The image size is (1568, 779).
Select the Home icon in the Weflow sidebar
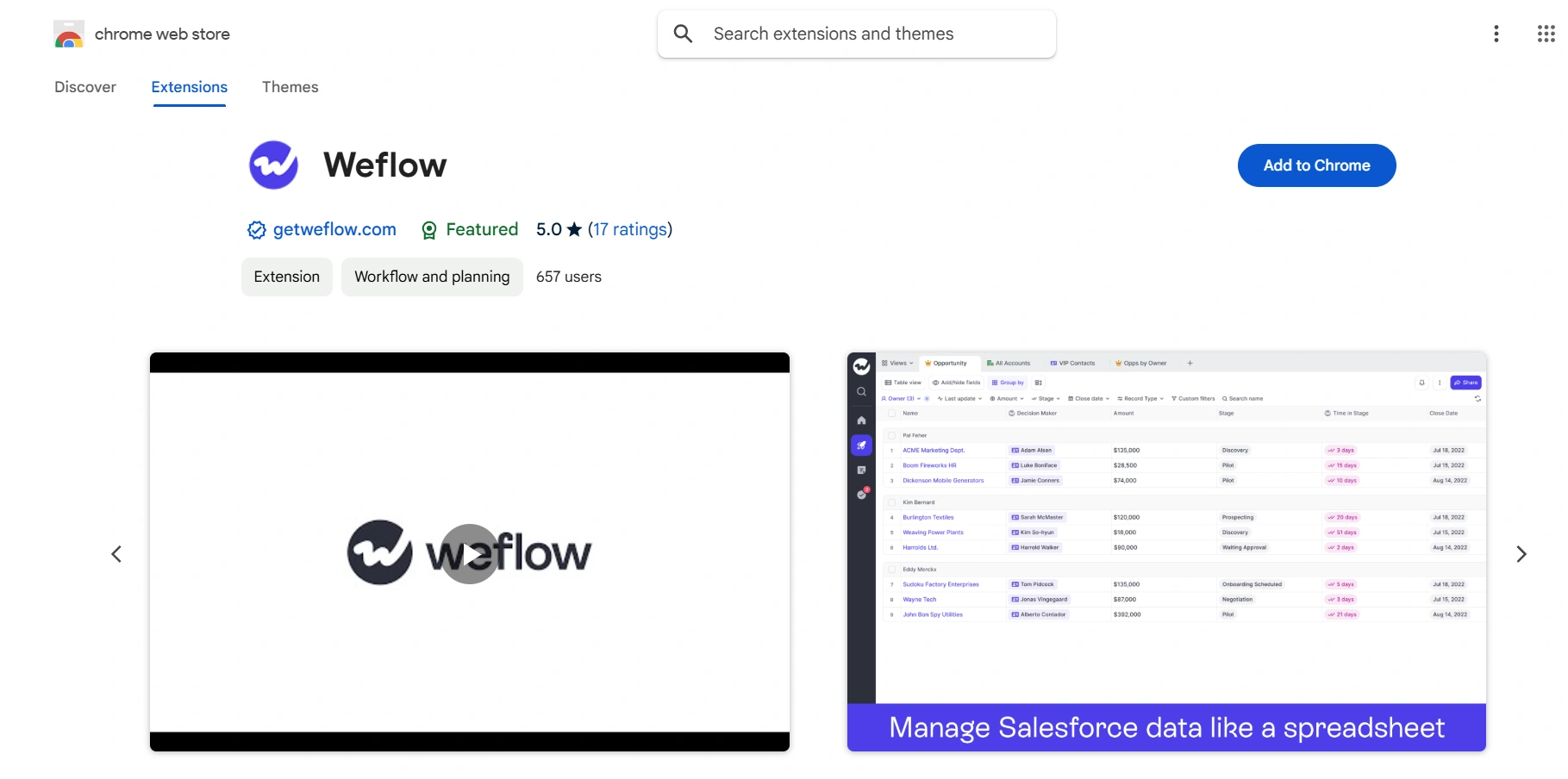point(861,421)
